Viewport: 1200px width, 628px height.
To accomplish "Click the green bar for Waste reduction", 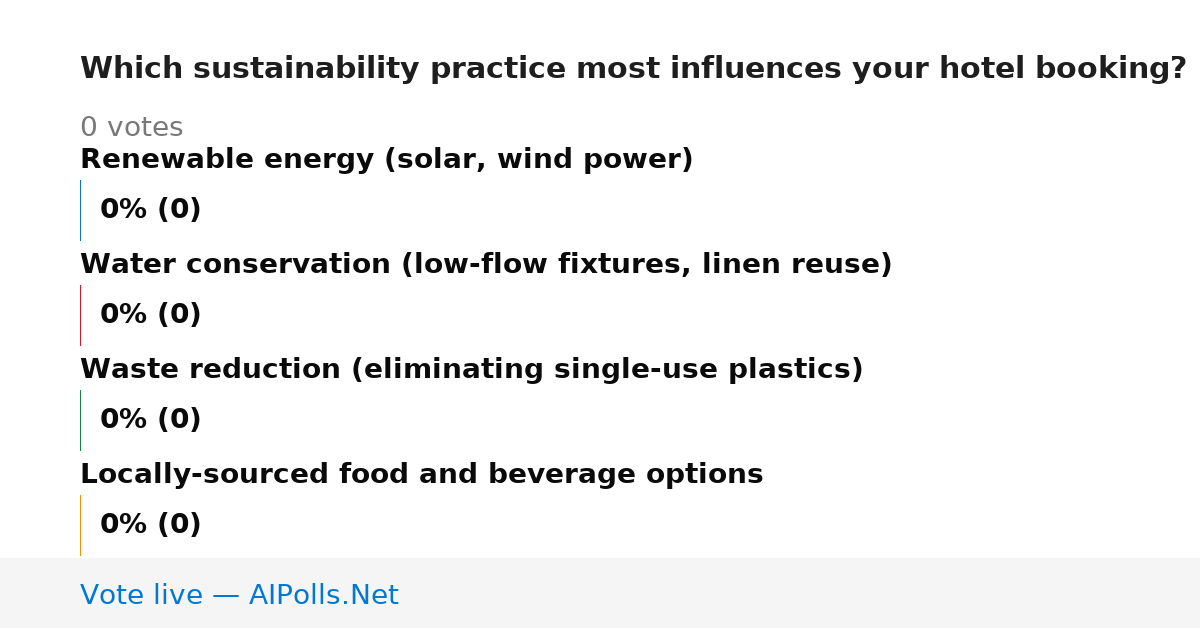I will (80, 420).
